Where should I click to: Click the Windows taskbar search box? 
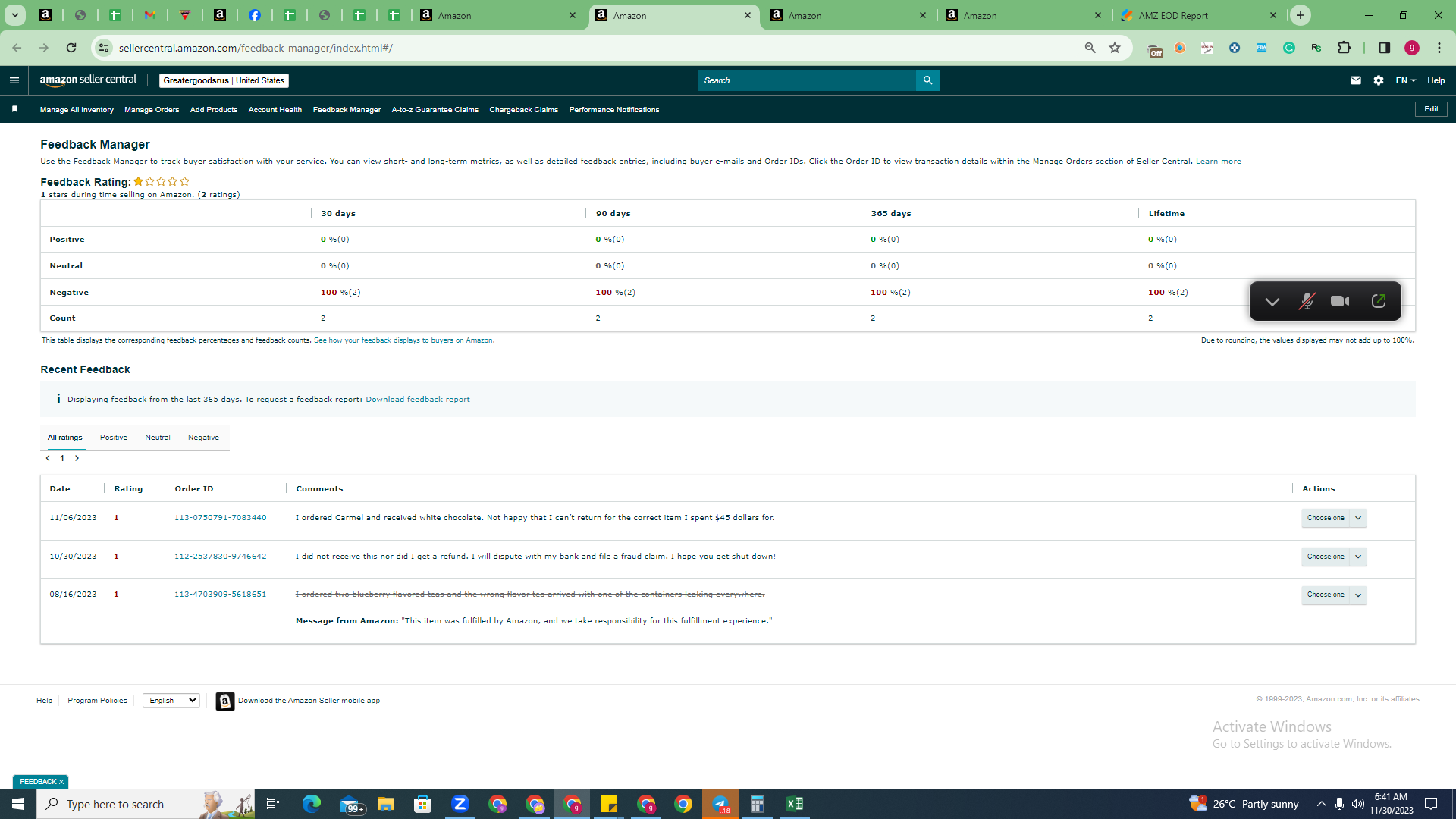146,804
